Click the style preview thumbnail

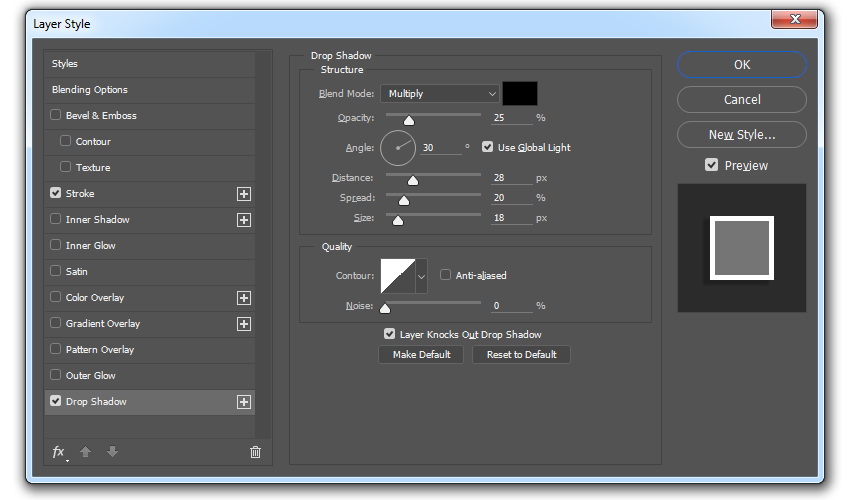(x=742, y=248)
